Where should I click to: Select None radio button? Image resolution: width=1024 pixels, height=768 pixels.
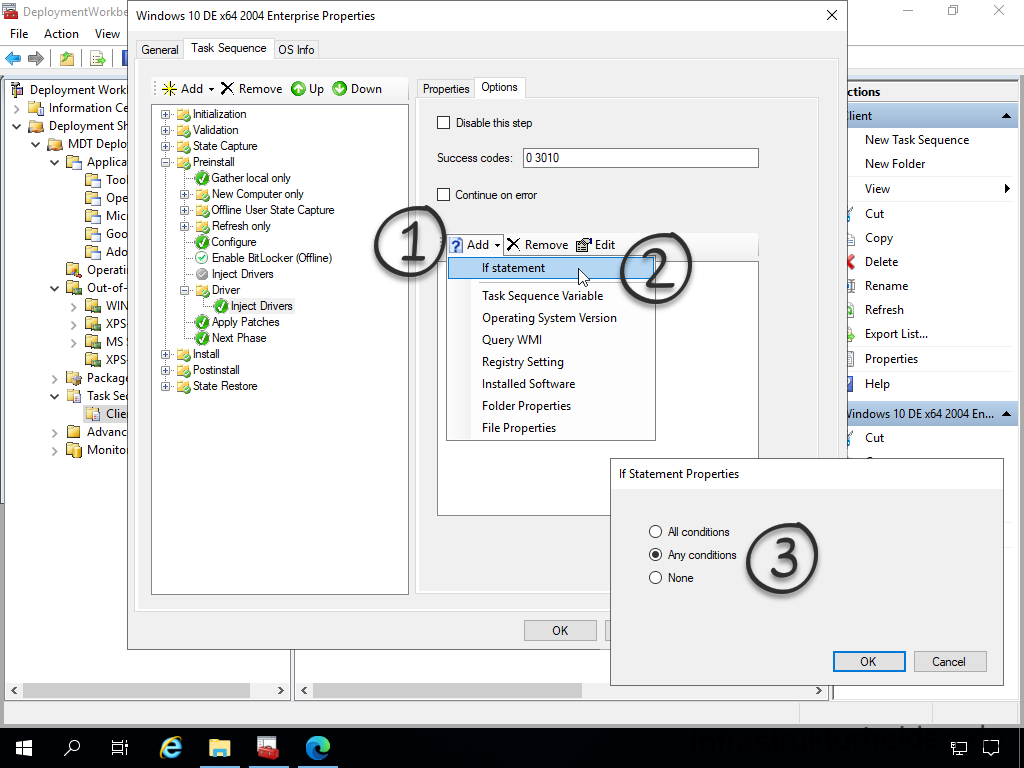coord(655,577)
